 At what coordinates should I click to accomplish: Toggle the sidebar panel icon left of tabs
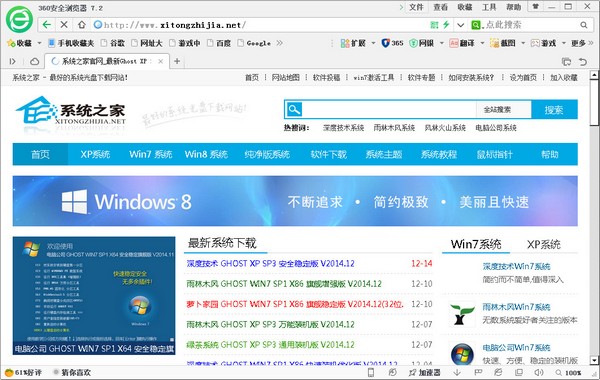13,61
